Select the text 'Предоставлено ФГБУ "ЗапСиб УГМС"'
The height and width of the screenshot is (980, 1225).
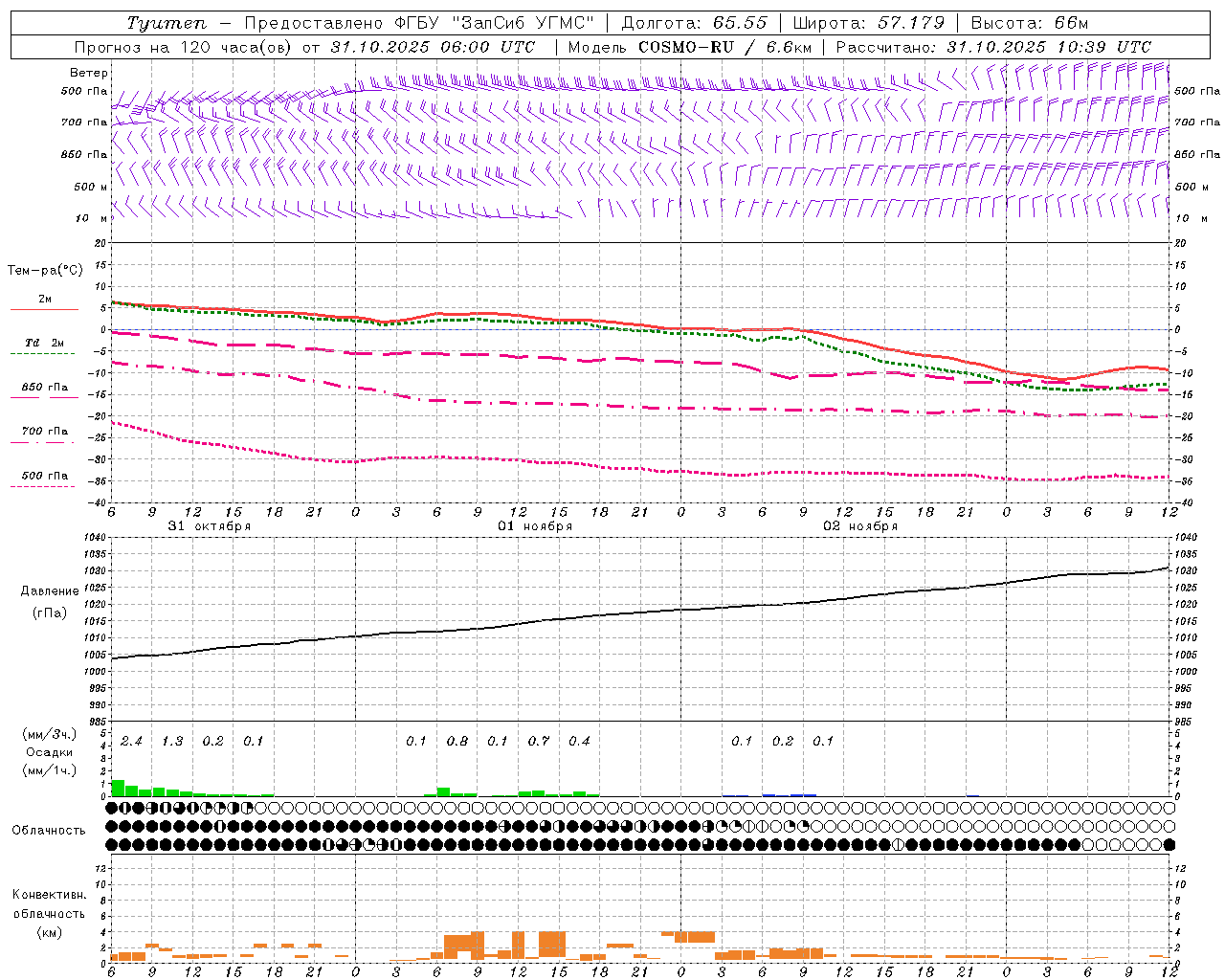[419, 23]
